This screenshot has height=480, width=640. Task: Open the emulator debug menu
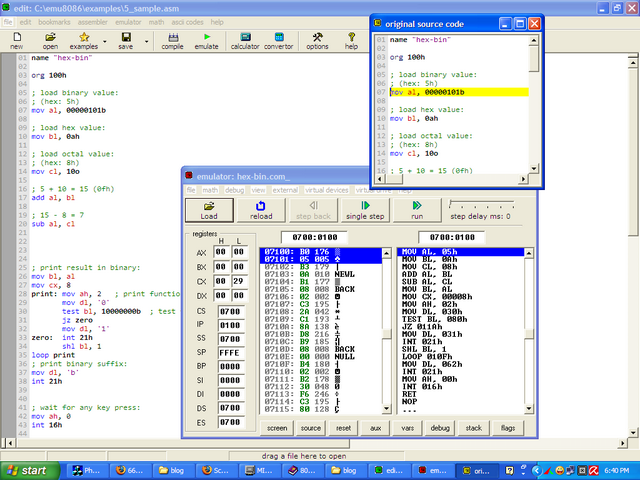[234, 190]
